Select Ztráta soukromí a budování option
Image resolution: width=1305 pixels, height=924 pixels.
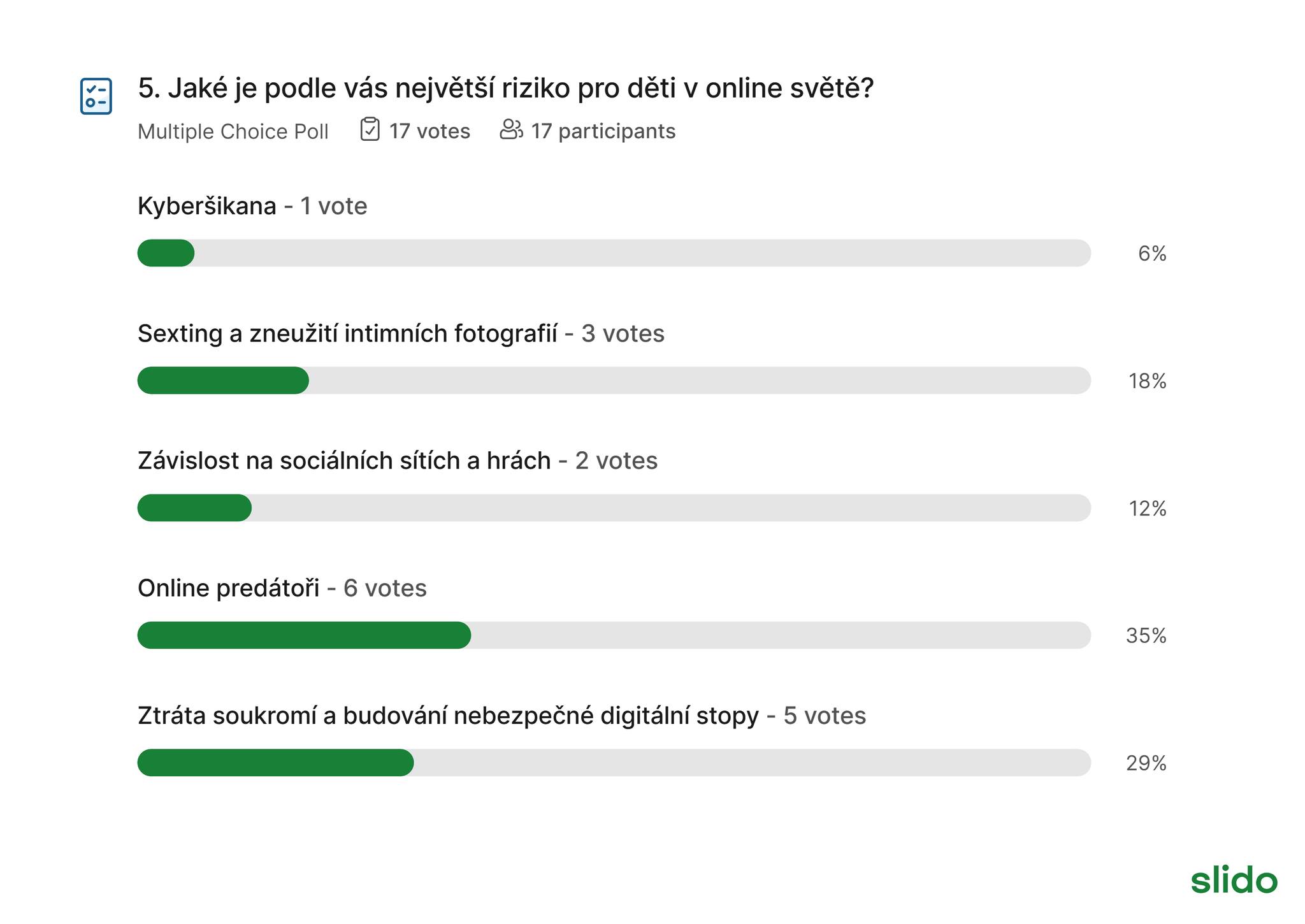448,716
